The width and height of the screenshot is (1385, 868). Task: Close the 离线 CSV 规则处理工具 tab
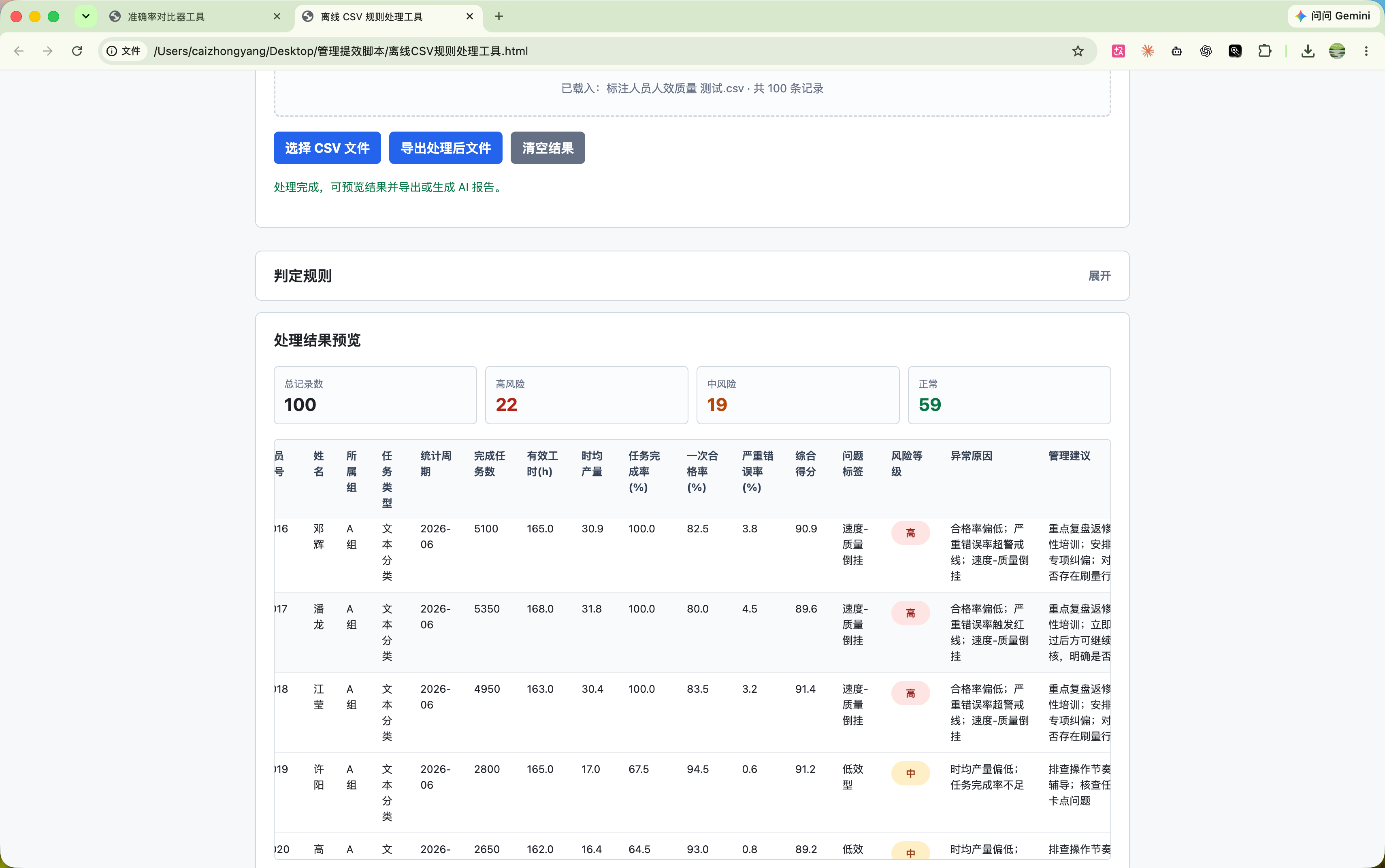(470, 17)
